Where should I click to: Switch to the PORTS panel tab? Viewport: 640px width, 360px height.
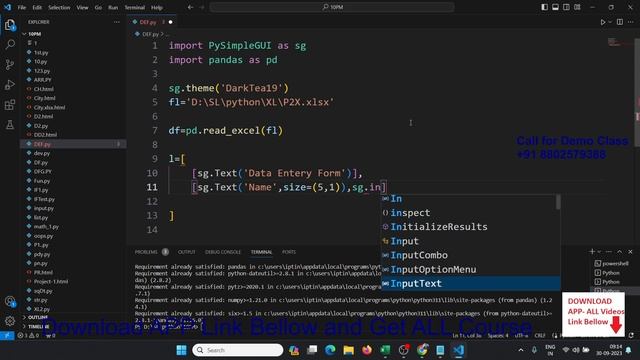click(x=289, y=252)
